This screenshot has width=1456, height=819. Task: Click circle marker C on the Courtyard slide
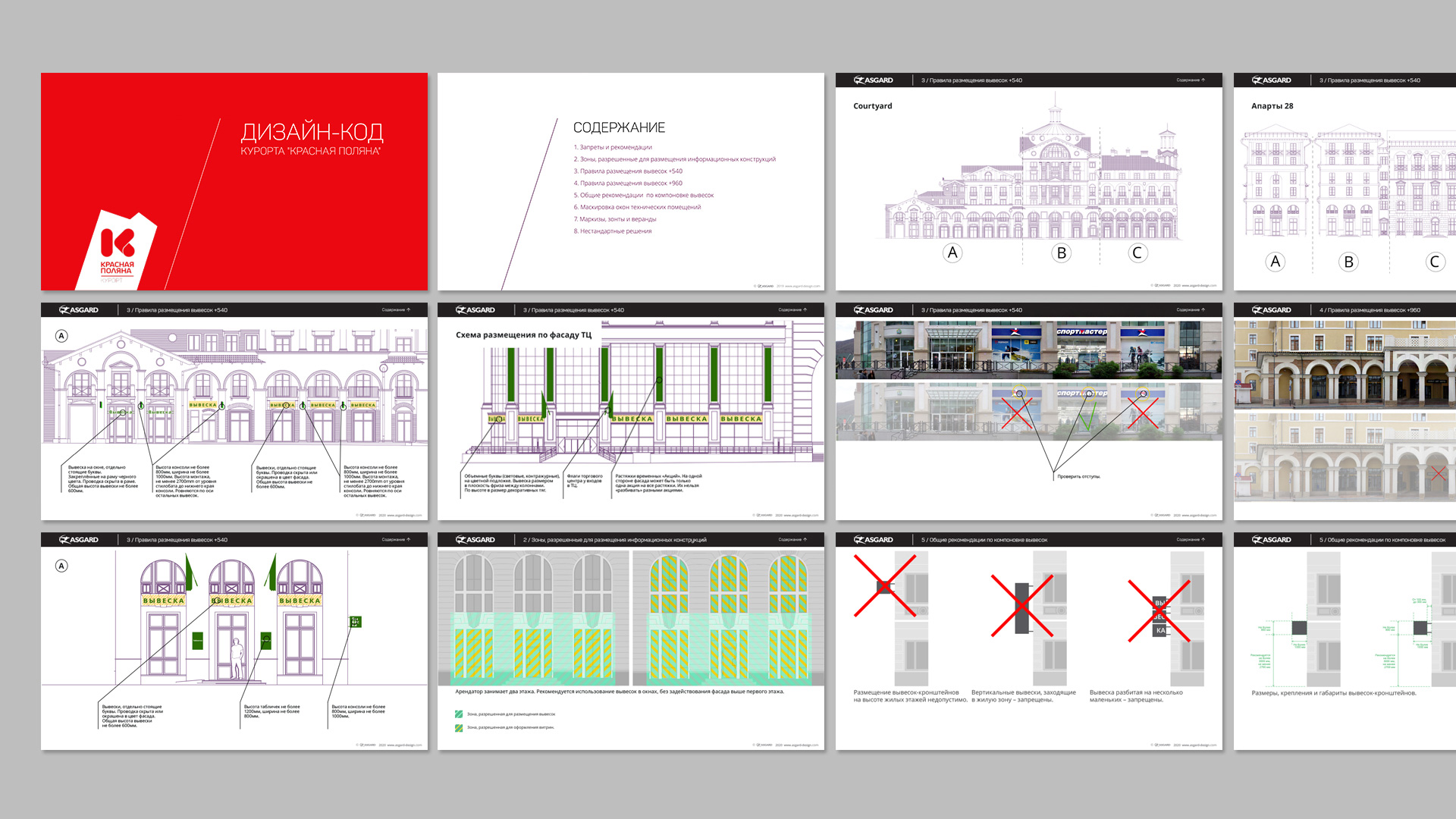pos(1137,253)
